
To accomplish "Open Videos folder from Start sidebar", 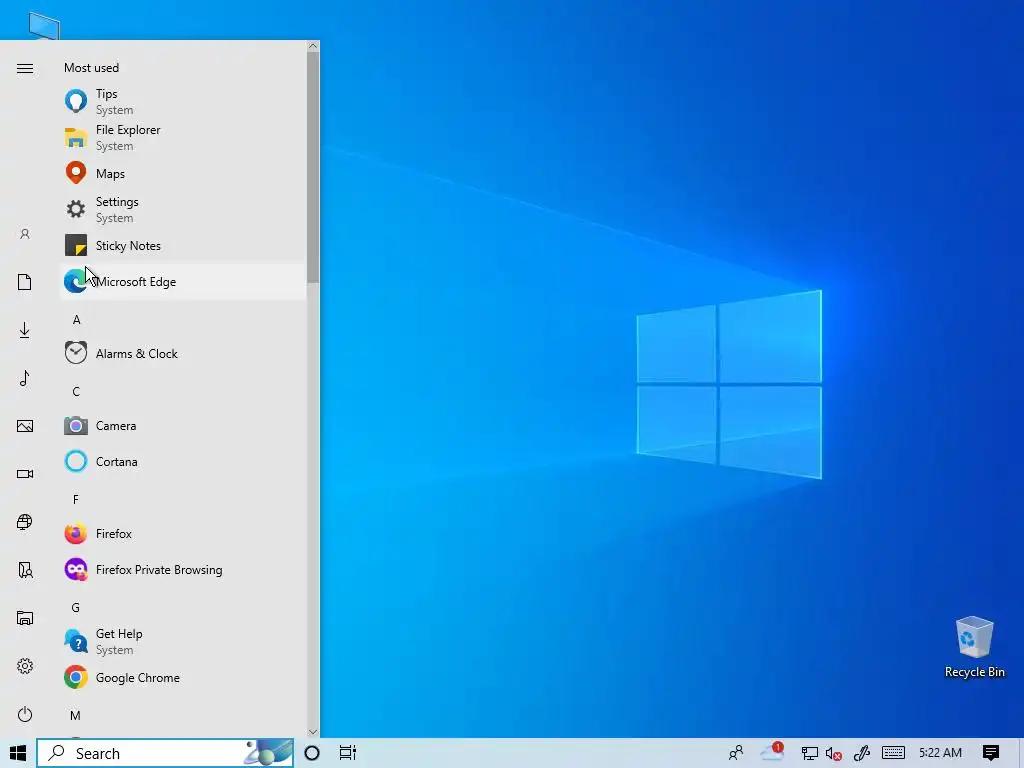I will coord(25,474).
